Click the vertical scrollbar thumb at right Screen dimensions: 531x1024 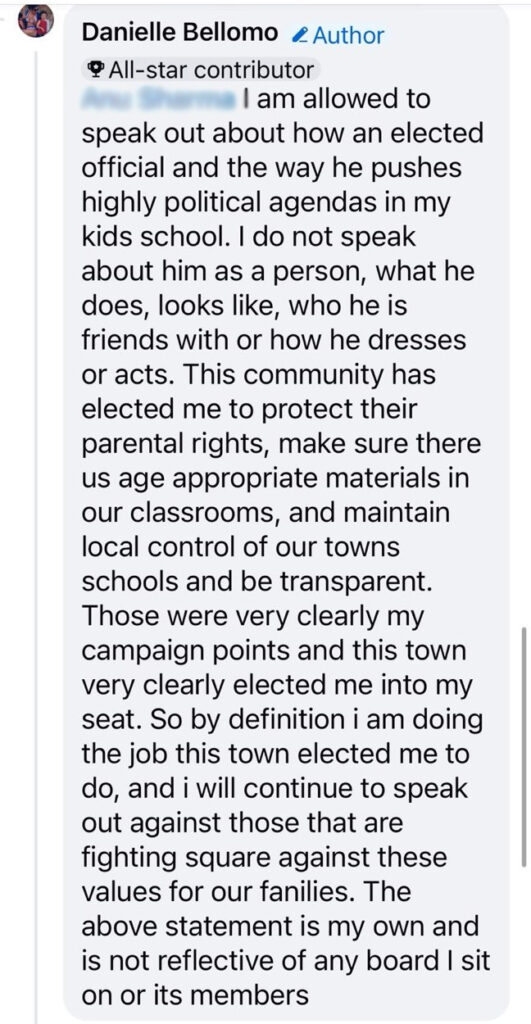(524, 746)
